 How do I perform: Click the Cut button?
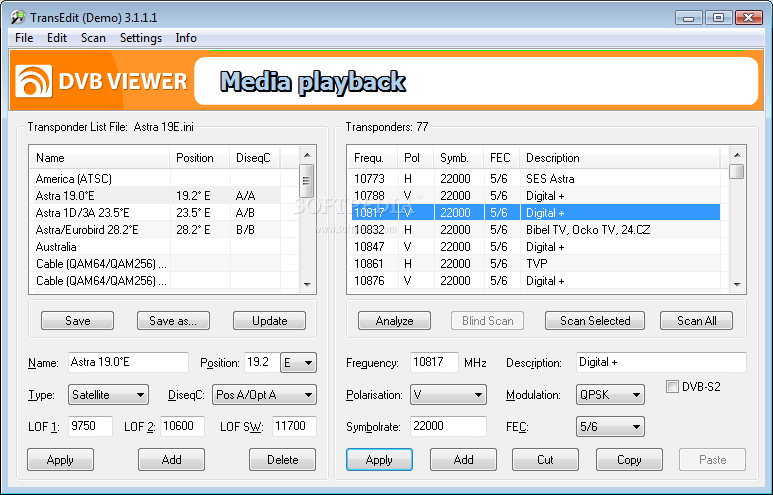pos(545,460)
